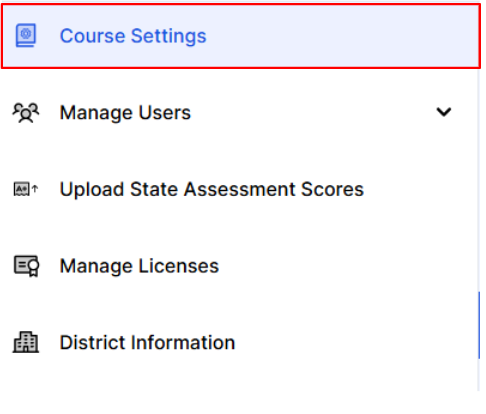Click the ribbon badge on the licenses icon

[x=33, y=268]
